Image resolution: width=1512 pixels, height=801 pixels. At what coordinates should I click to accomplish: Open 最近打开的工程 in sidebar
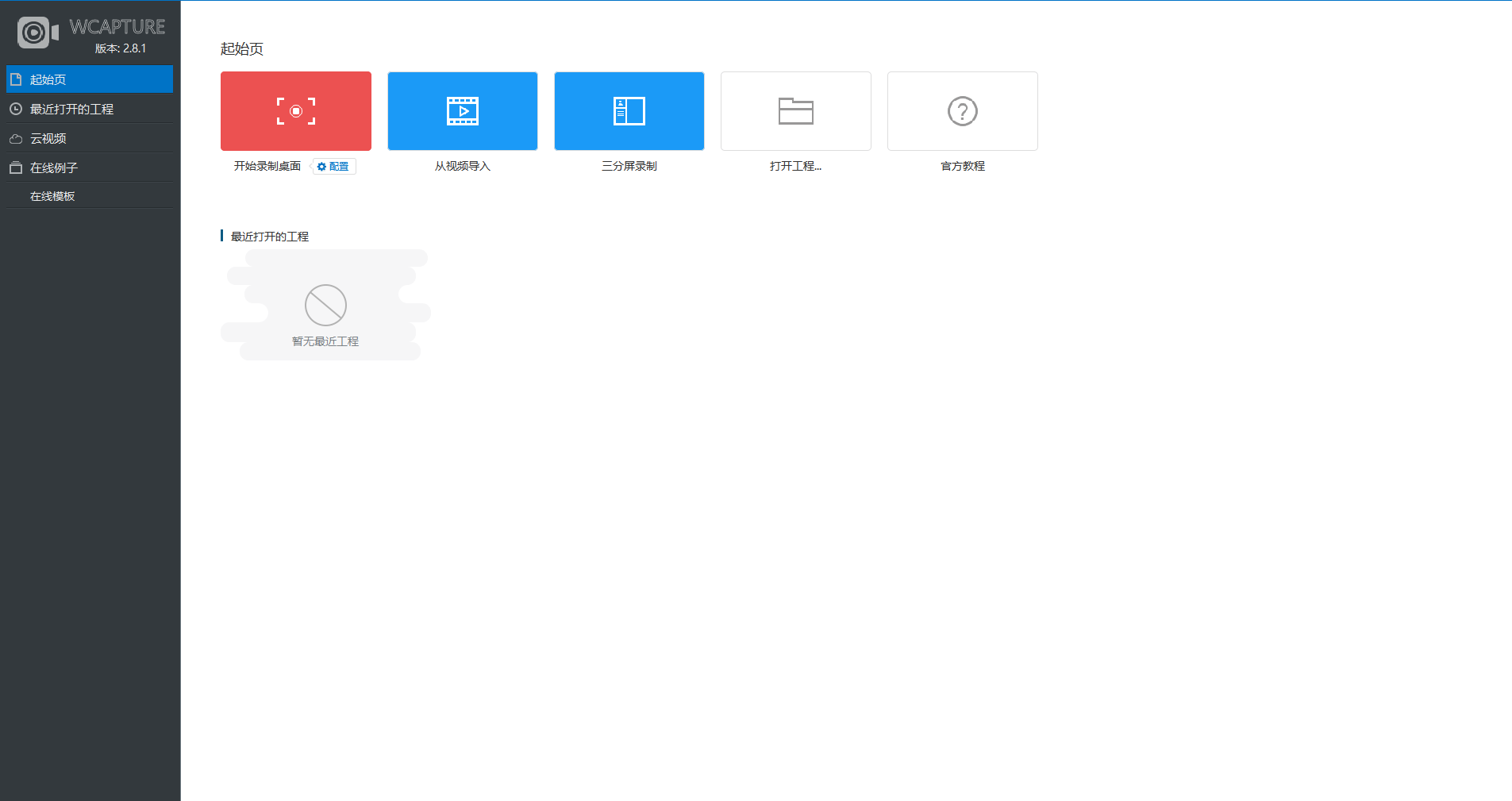click(90, 109)
